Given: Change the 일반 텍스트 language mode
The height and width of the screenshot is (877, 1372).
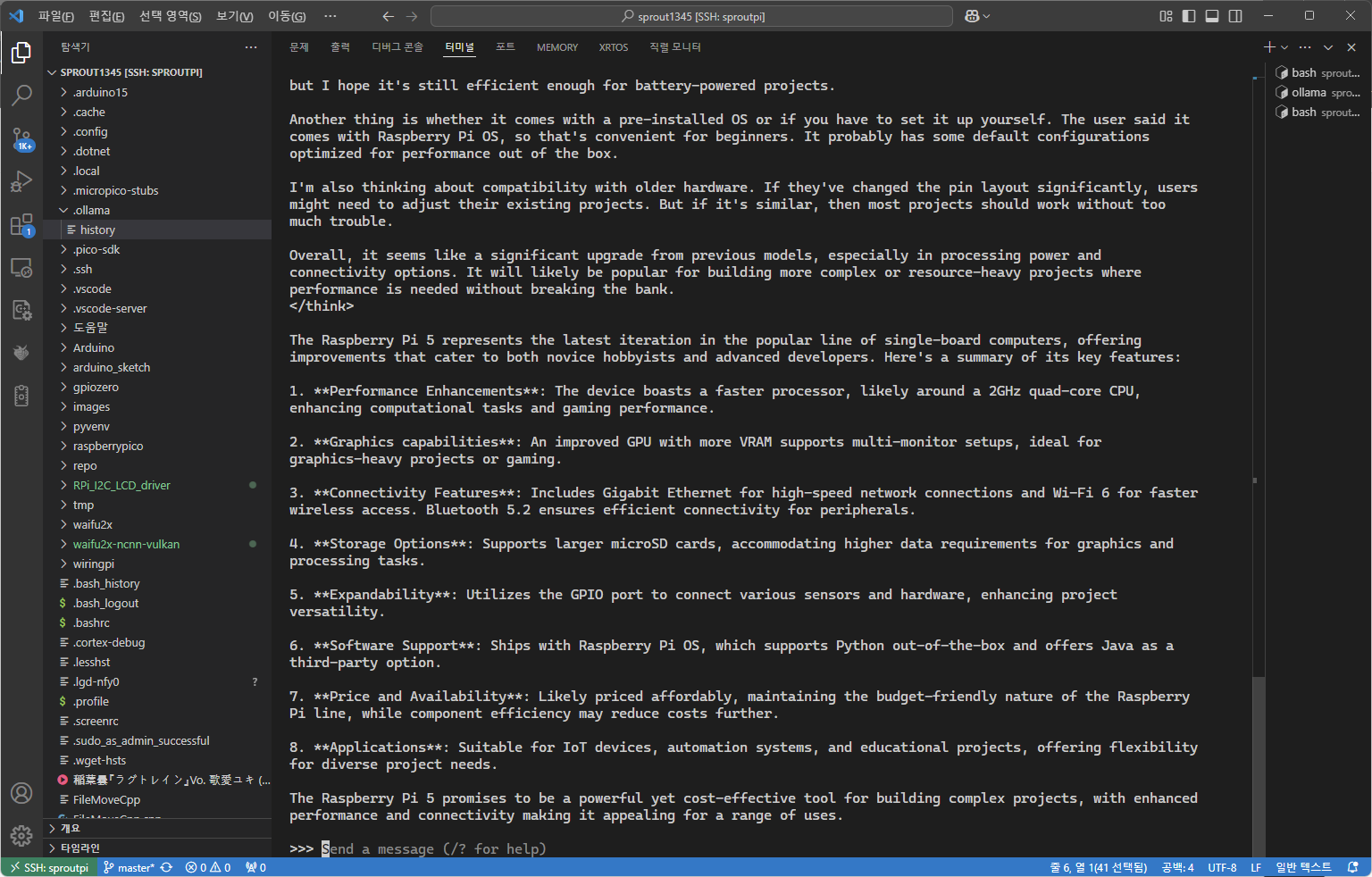Looking at the screenshot, I should click(x=1303, y=867).
